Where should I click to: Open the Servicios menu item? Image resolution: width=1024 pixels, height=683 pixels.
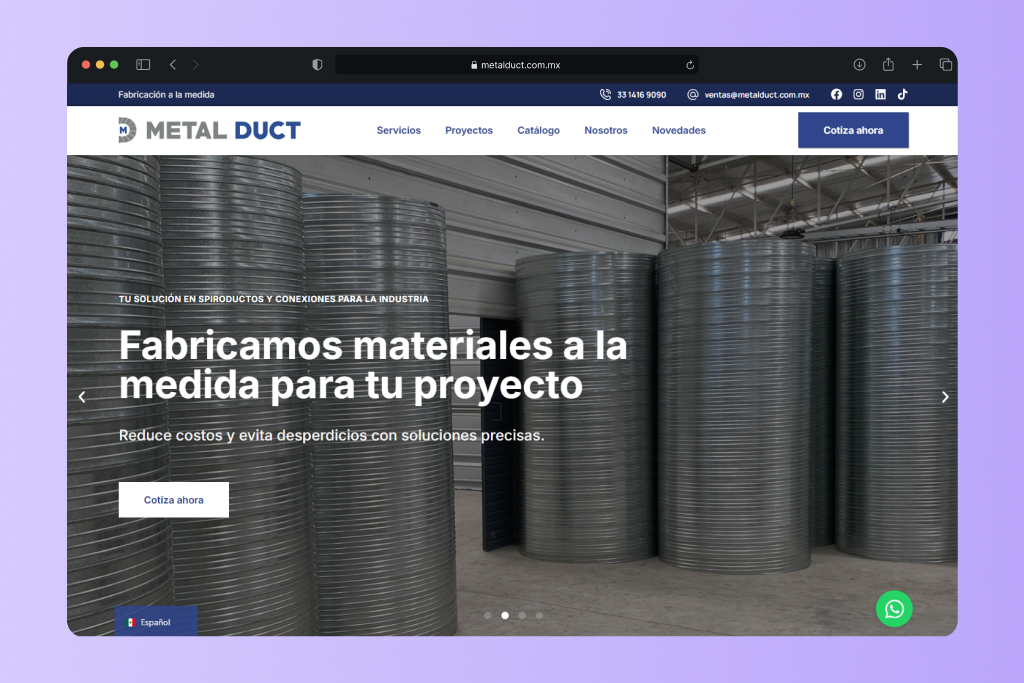click(398, 131)
